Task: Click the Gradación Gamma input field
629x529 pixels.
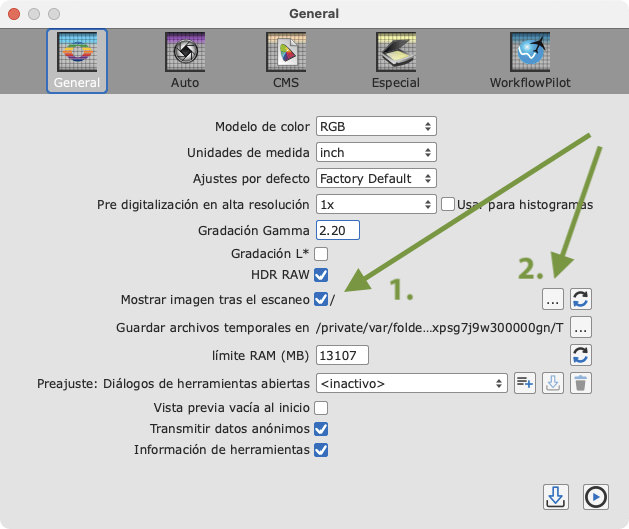Action: (336, 230)
